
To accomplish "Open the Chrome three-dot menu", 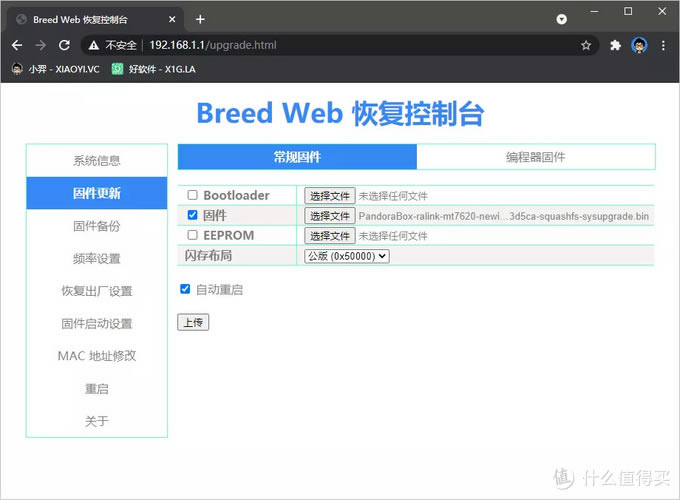I will (663, 45).
